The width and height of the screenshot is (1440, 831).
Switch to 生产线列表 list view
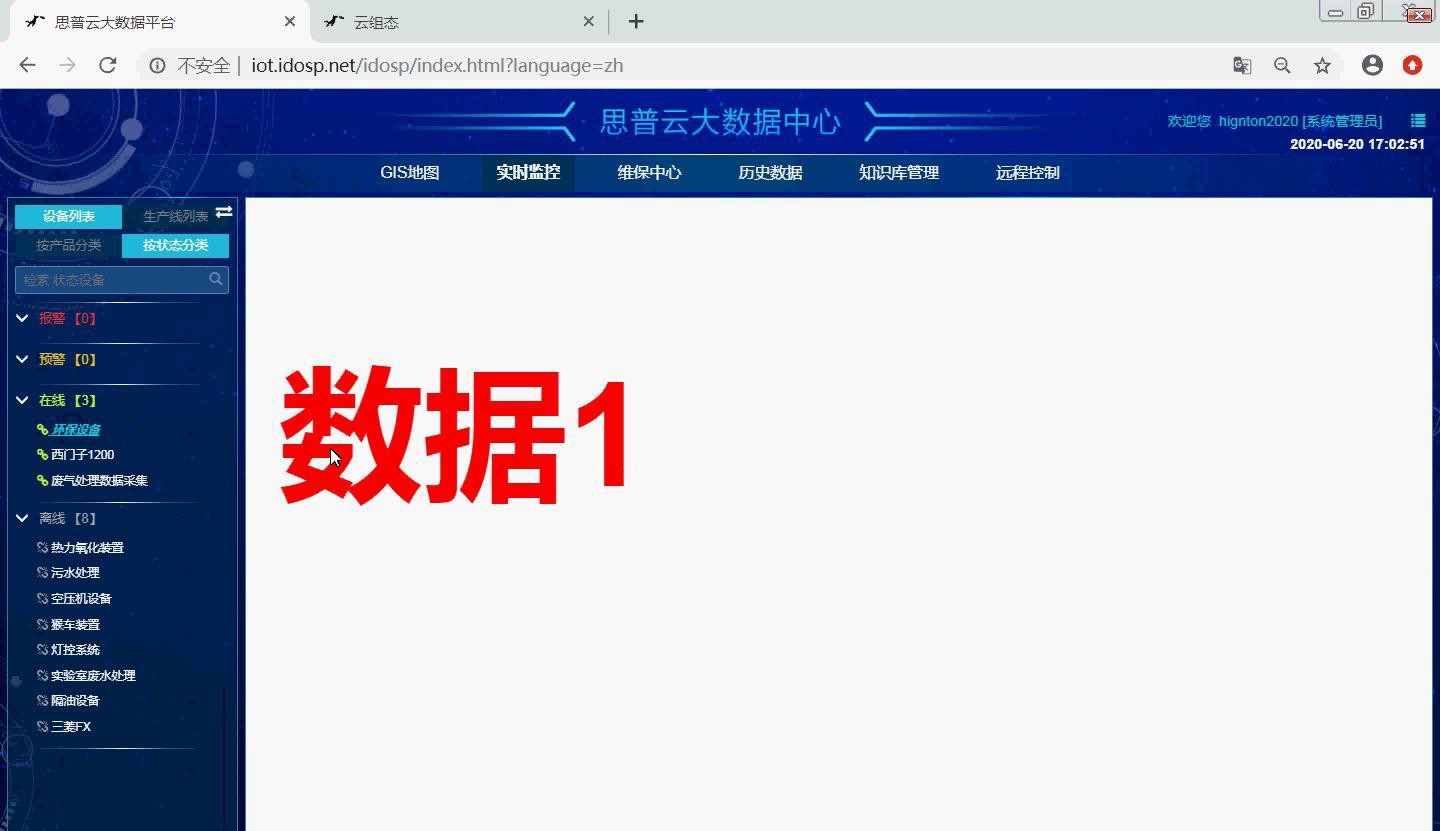pos(176,215)
